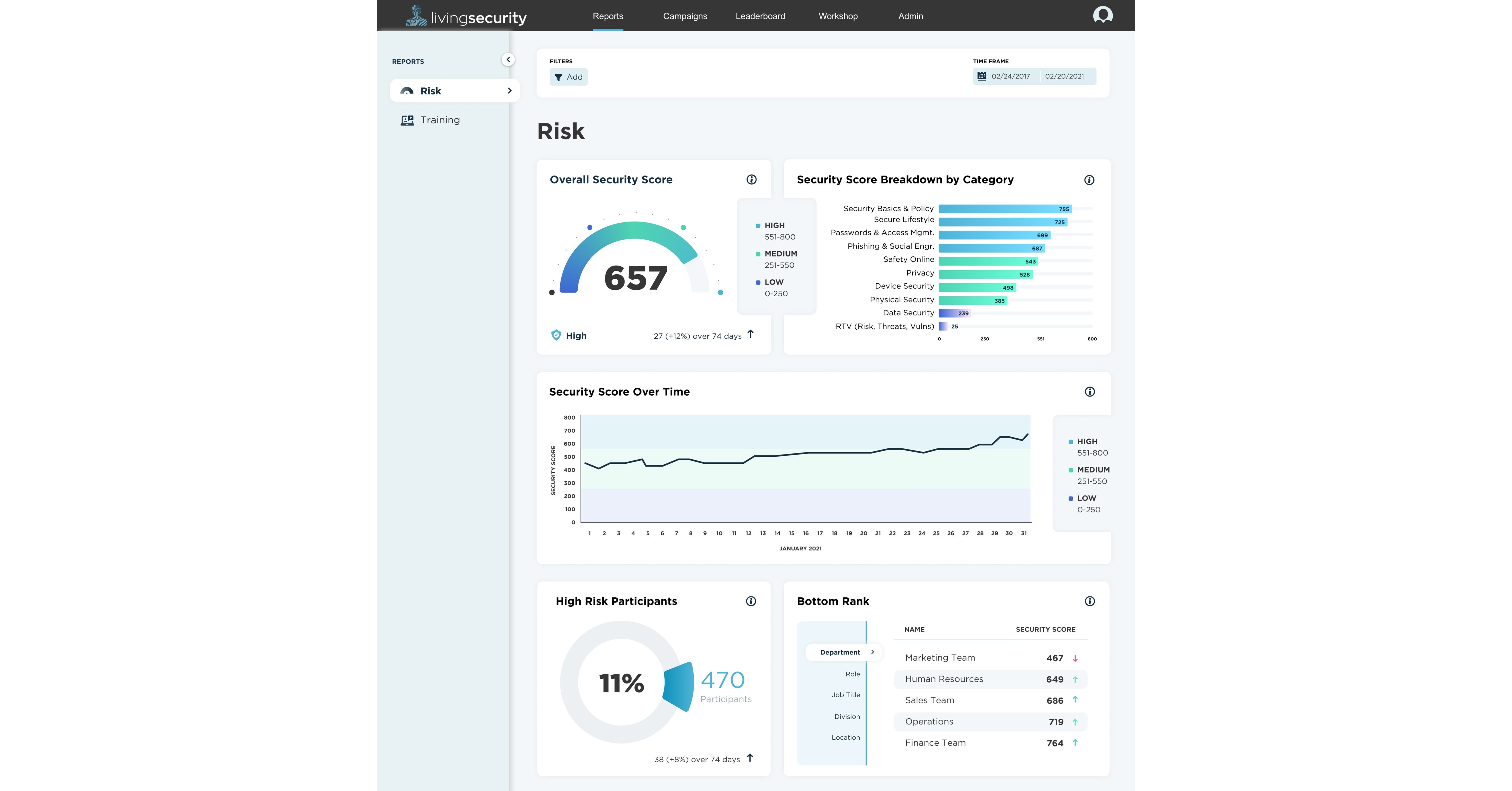This screenshot has height=791, width=1512.
Task: Click the info icon on High Risk Participants card
Action: coord(751,601)
